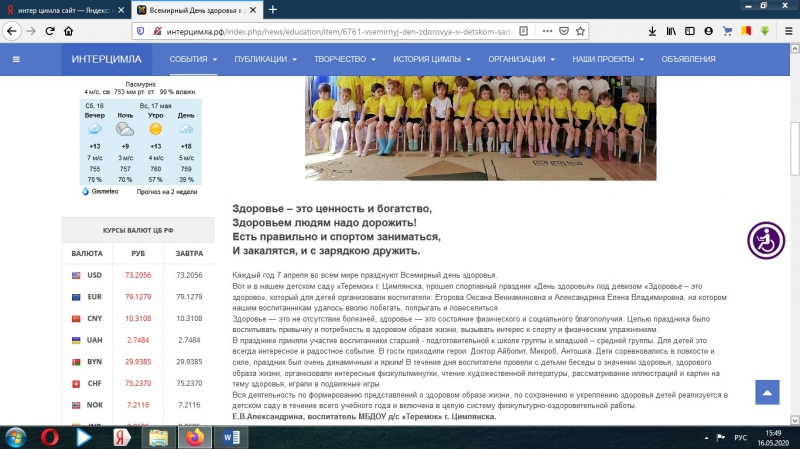Click the kindergarten children group photo
Image resolution: width=800 pixels, height=449 pixels.
click(481, 128)
